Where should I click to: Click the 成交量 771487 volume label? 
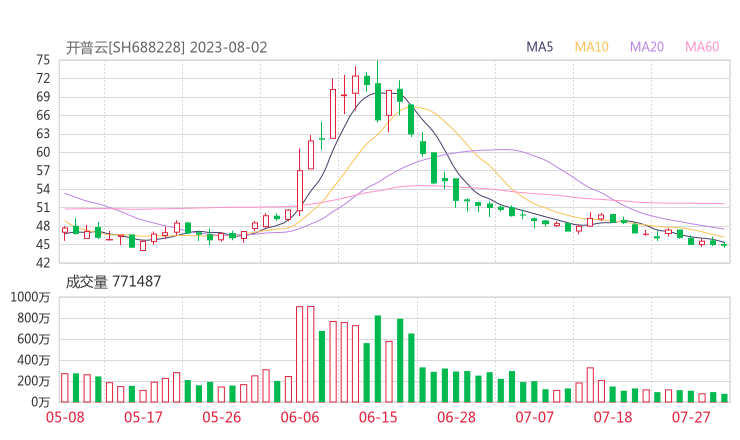click(x=113, y=282)
